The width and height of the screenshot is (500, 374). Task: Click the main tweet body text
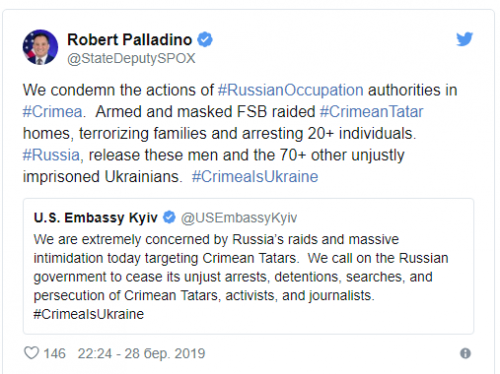240,133
